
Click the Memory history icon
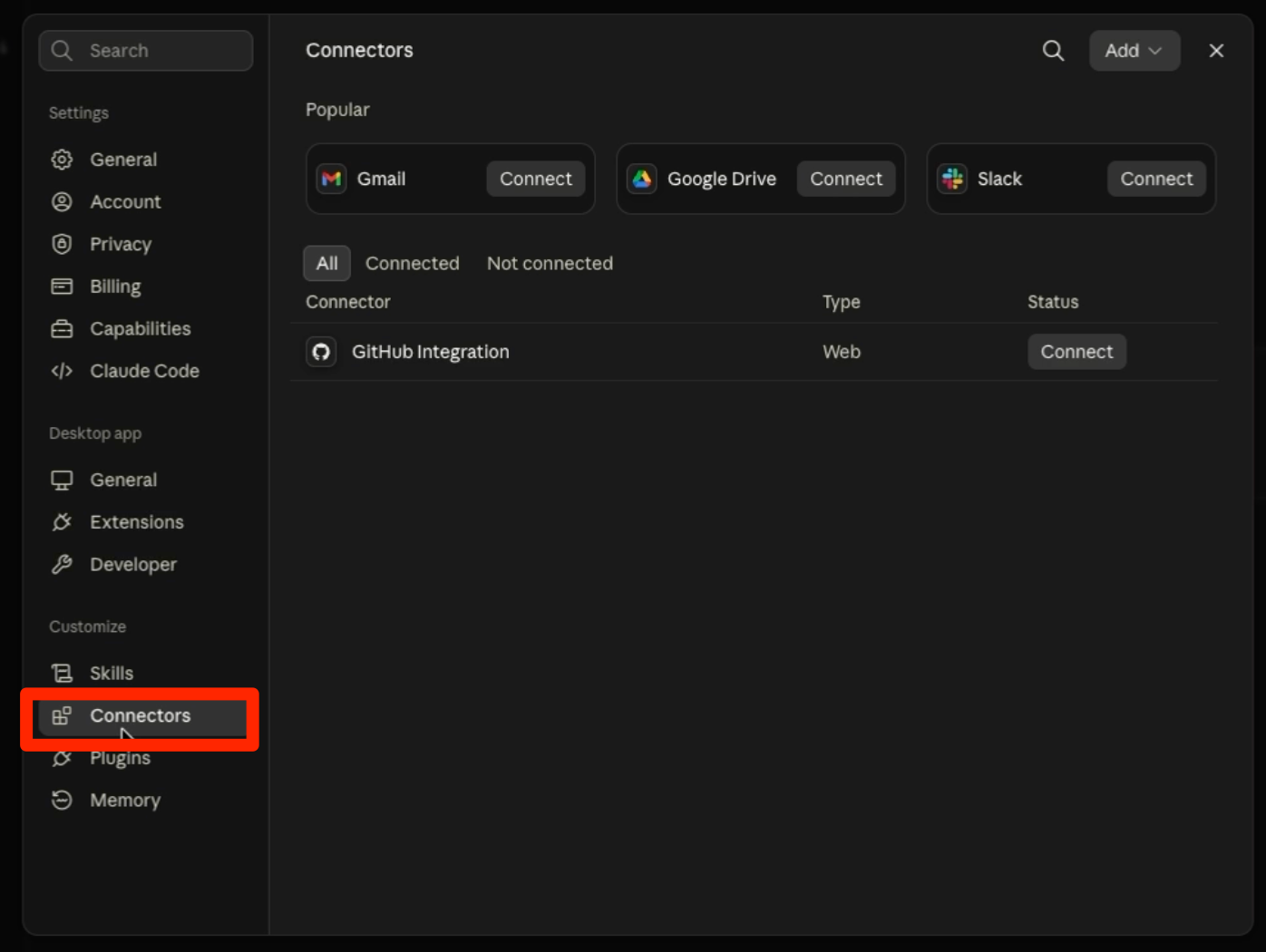coord(62,800)
